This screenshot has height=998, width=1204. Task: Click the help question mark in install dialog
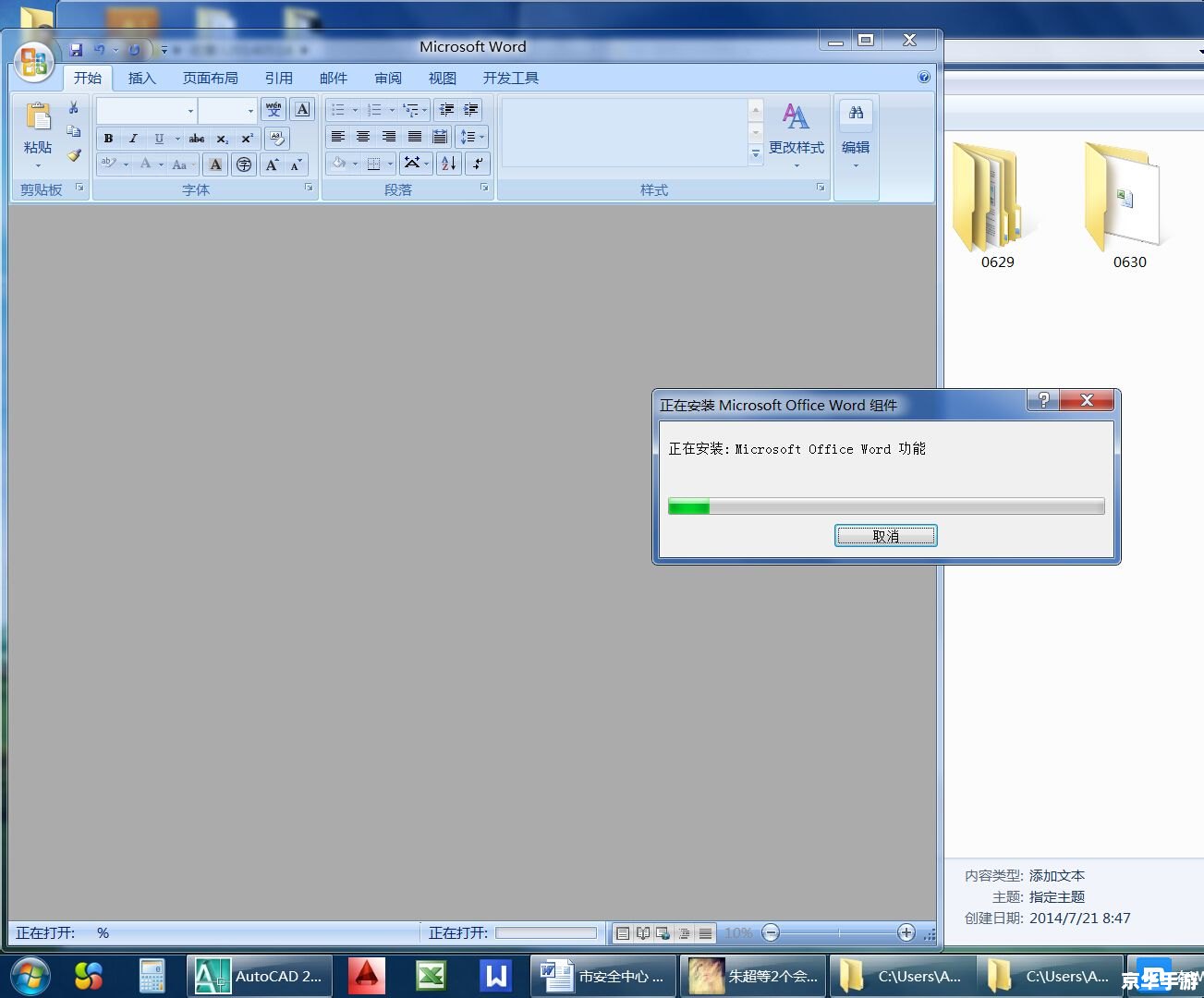pos(1043,400)
